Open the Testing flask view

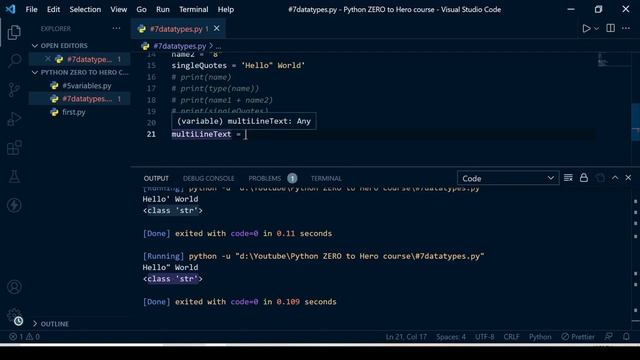coord(14,176)
